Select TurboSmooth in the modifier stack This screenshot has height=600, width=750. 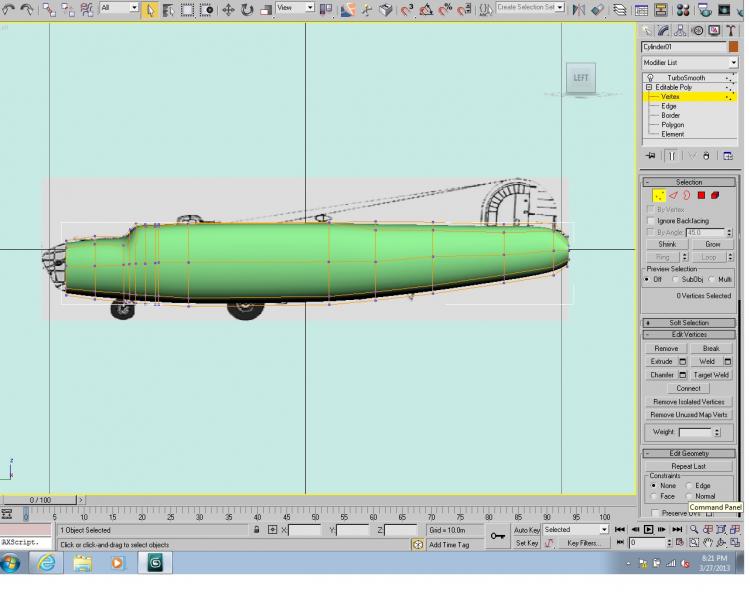[x=686, y=78]
